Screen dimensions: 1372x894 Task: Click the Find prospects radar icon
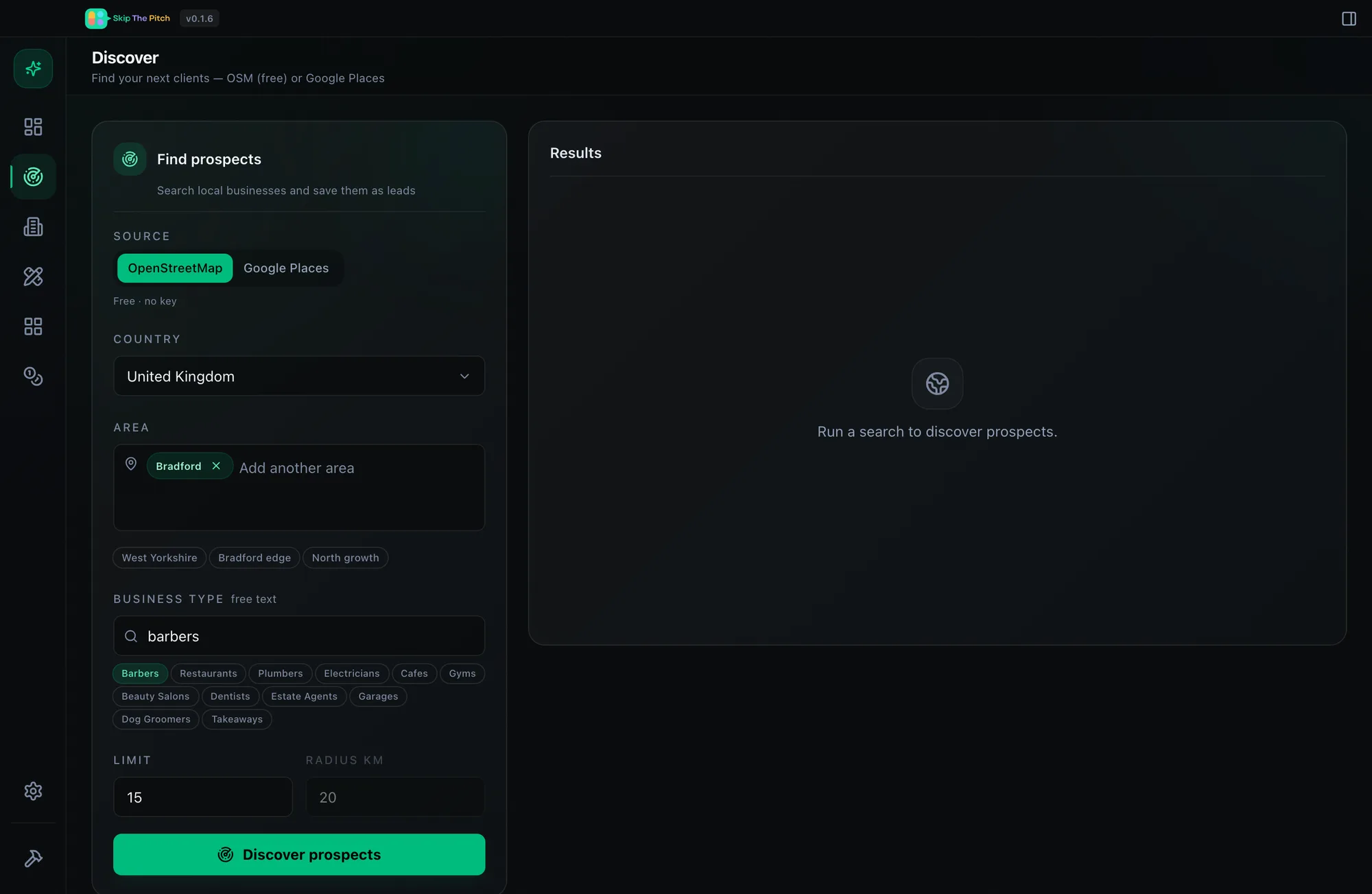[x=130, y=159]
